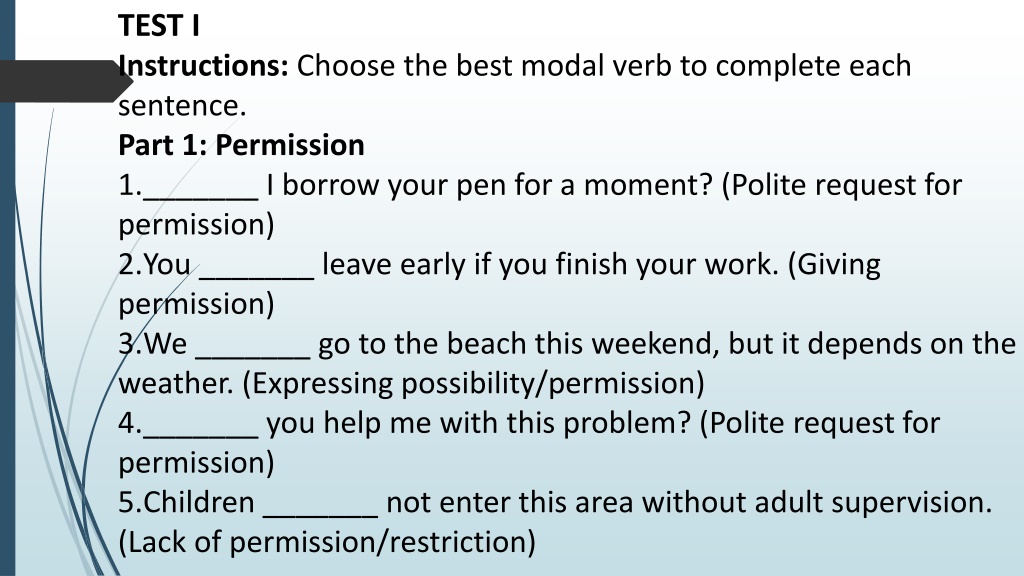Click "not enter this area" text
This screenshot has height=576, width=1024.
click(x=509, y=502)
